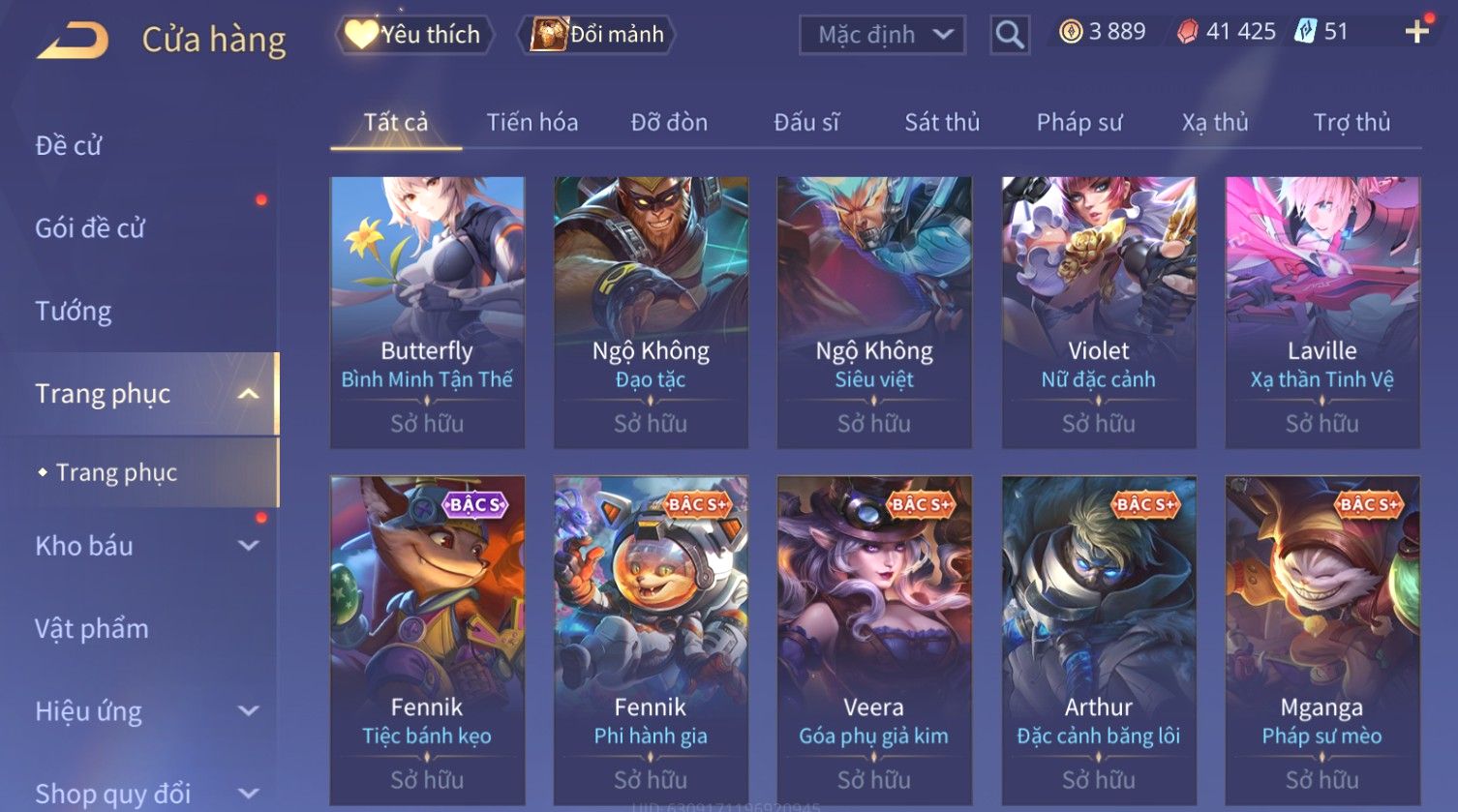Click the red ruby currency icon
This screenshot has width=1458, height=812.
tap(1187, 32)
